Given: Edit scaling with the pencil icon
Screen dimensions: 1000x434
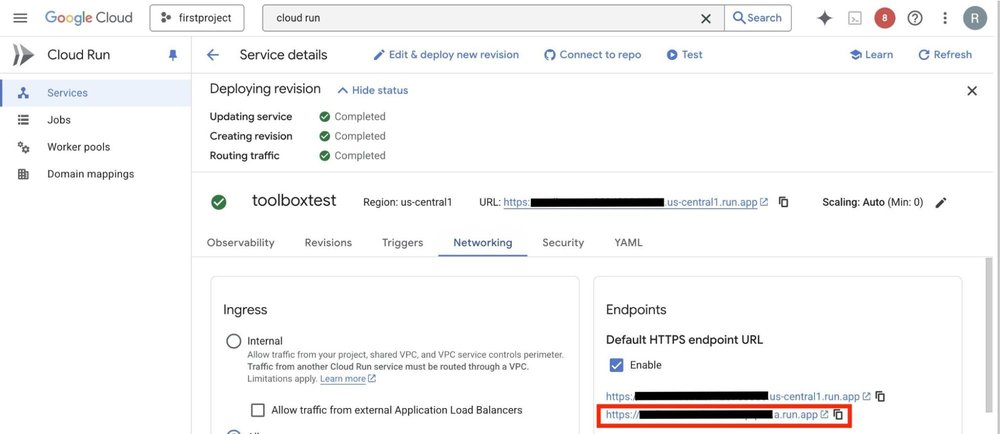Looking at the screenshot, I should pos(940,203).
